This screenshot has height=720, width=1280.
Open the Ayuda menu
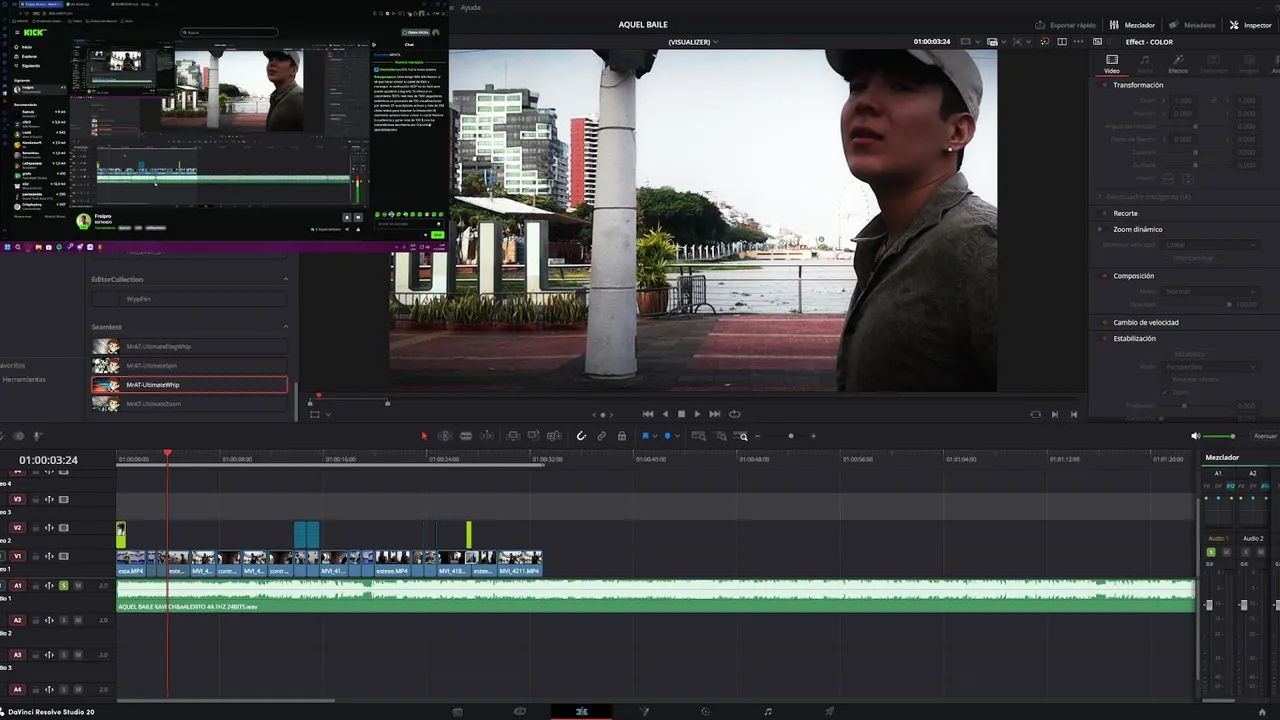[470, 7]
